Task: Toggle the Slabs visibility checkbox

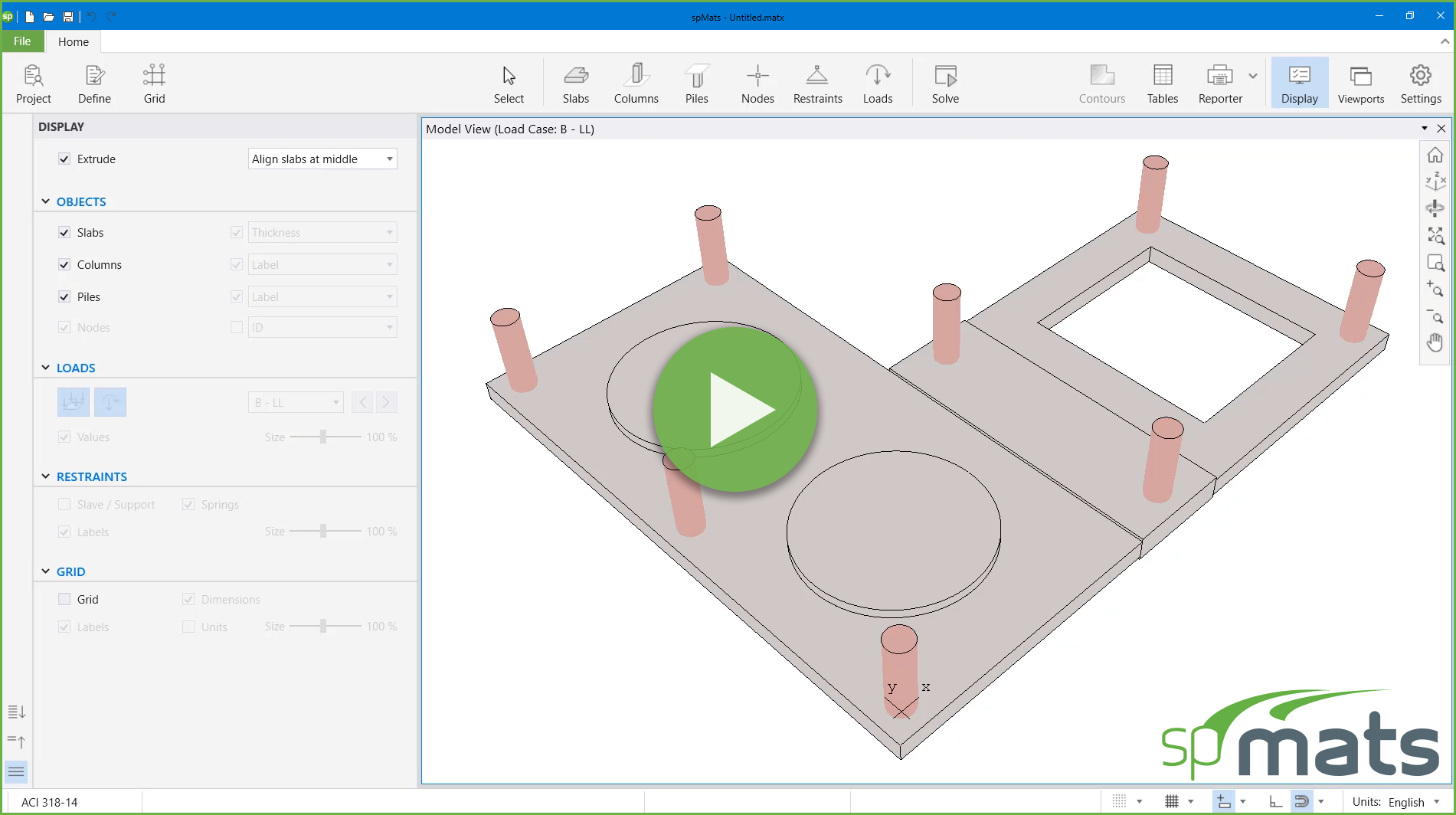Action: (64, 233)
